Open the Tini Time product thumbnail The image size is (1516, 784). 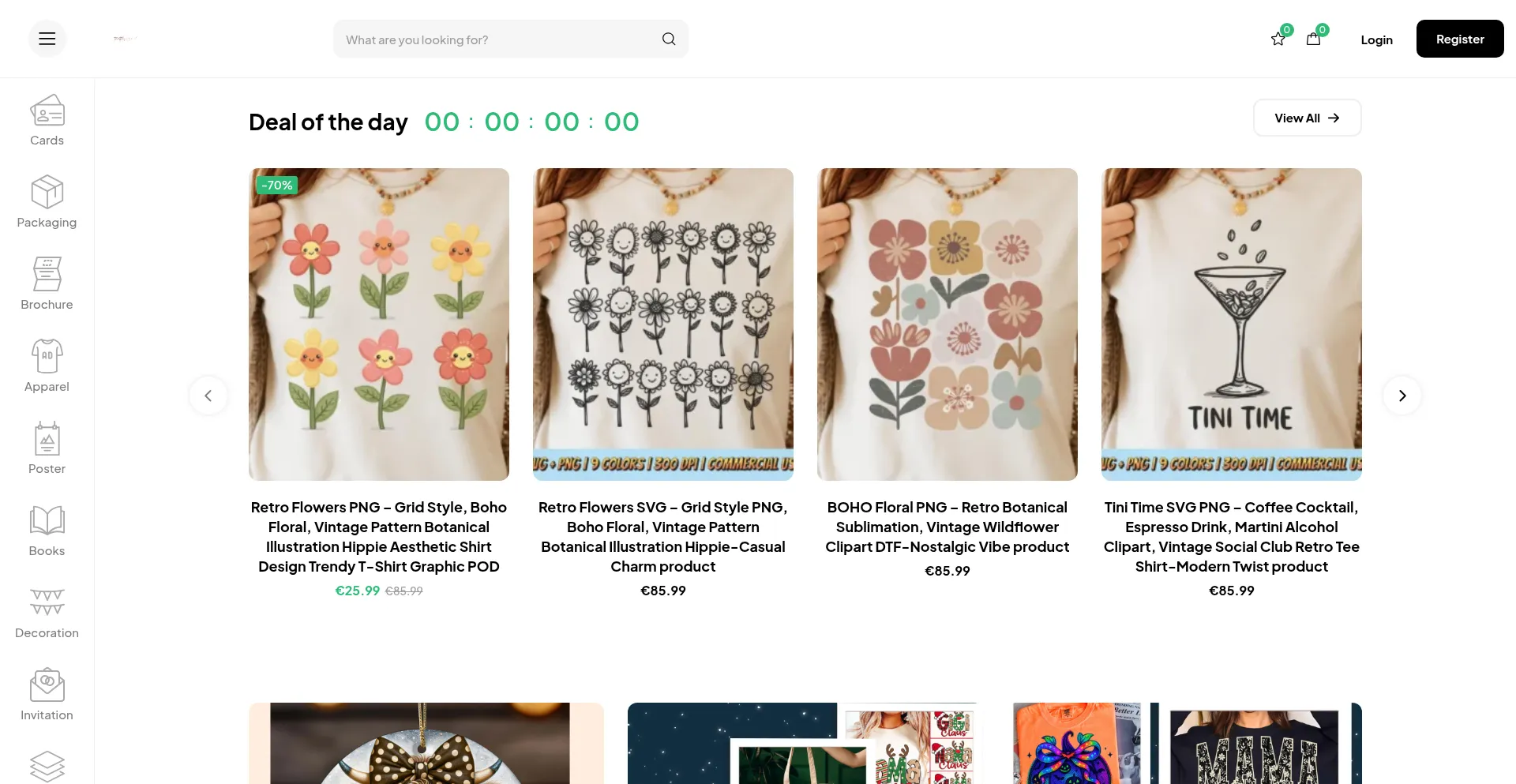click(1231, 324)
